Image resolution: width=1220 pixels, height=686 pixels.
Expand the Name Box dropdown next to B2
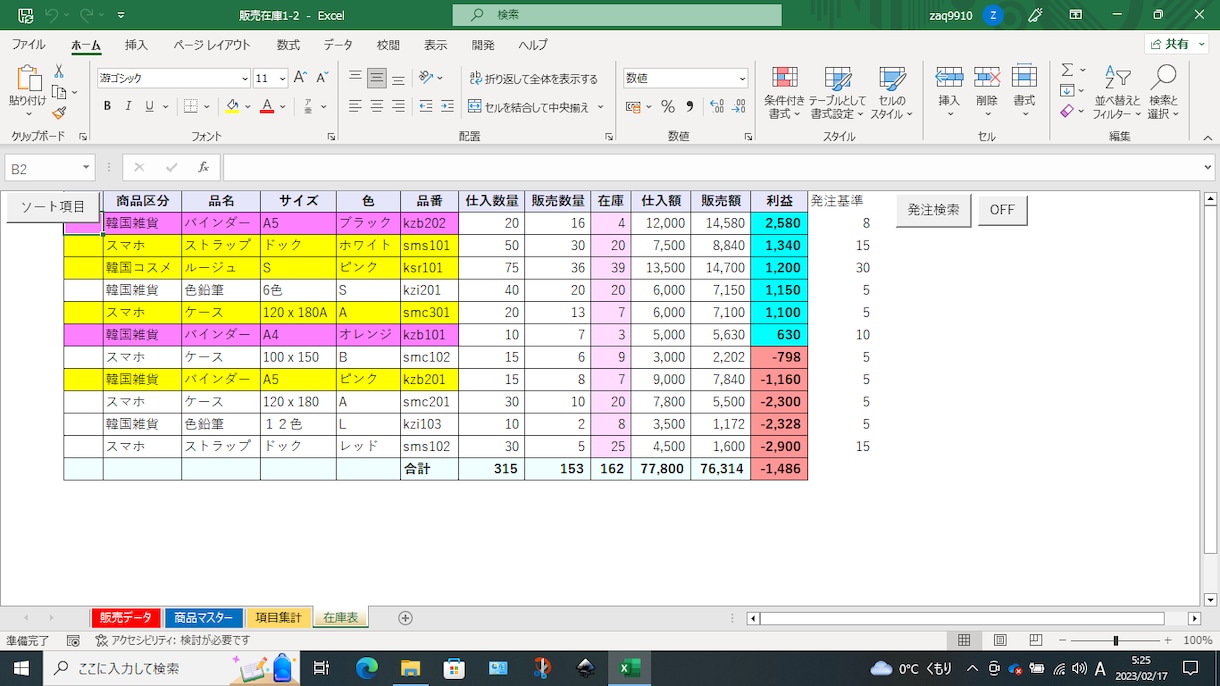87,168
